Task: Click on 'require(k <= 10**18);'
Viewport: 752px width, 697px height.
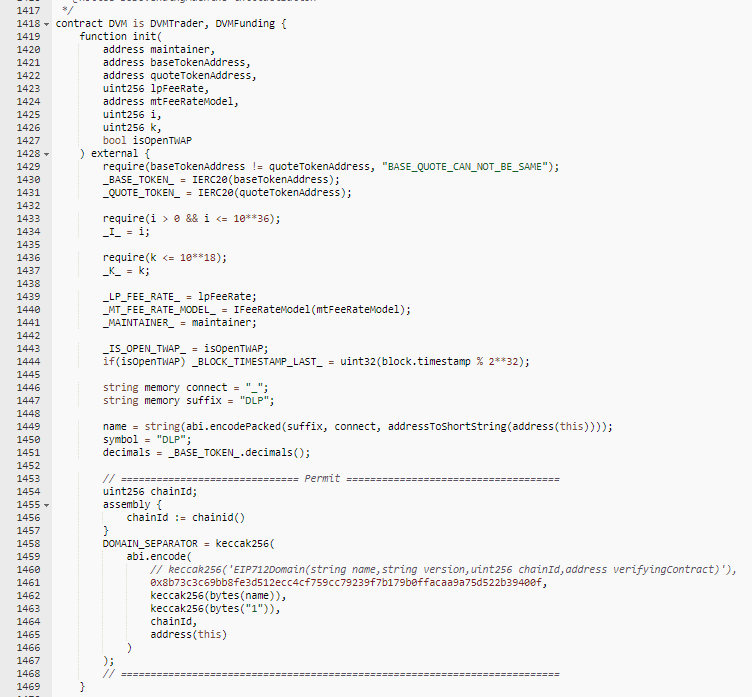Action: (164, 258)
